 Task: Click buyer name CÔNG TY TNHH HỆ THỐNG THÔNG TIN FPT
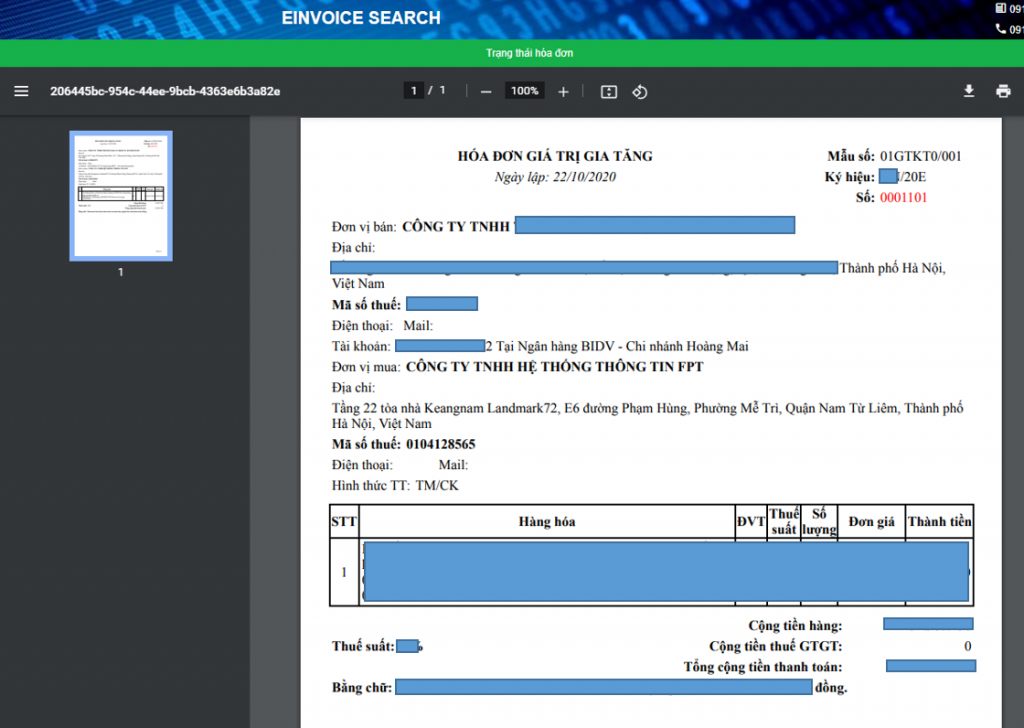pyautogui.click(x=554, y=367)
